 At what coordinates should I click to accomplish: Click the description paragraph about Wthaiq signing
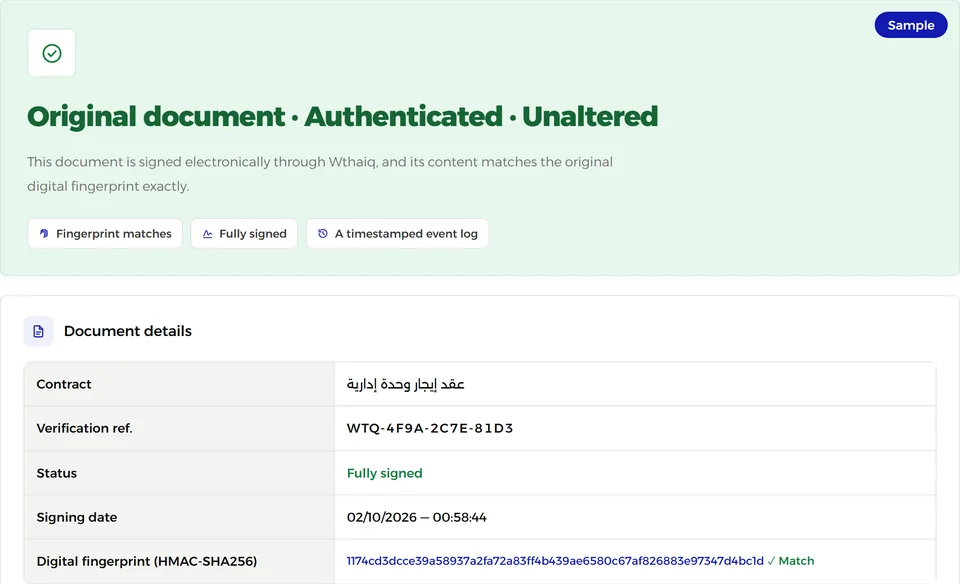pos(320,174)
